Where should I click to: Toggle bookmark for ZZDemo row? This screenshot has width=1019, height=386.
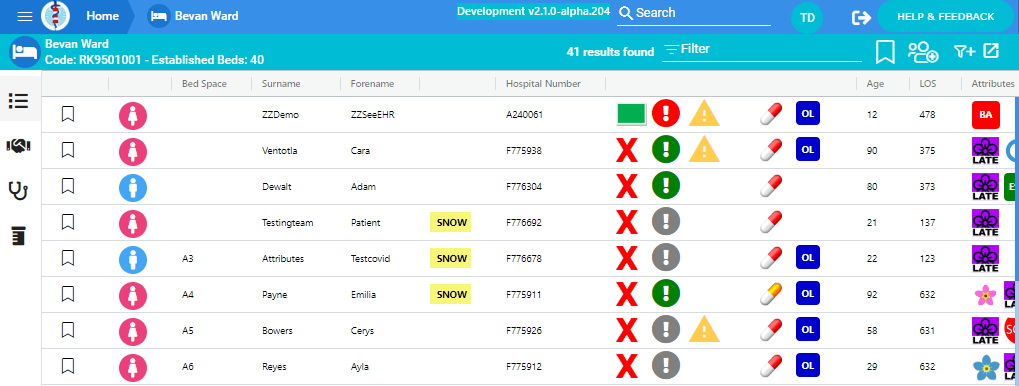[68, 114]
